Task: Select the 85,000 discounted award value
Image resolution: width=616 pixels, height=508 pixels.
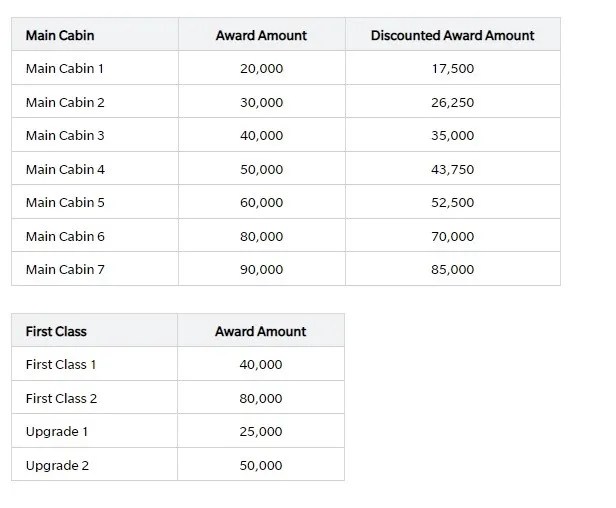Action: tap(453, 269)
